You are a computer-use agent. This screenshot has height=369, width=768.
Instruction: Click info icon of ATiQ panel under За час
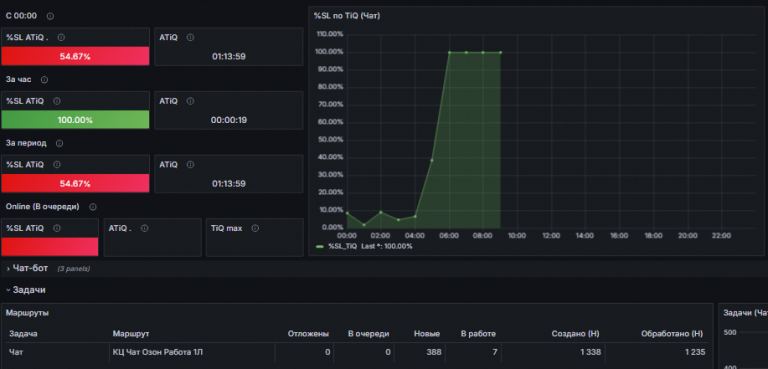point(190,101)
